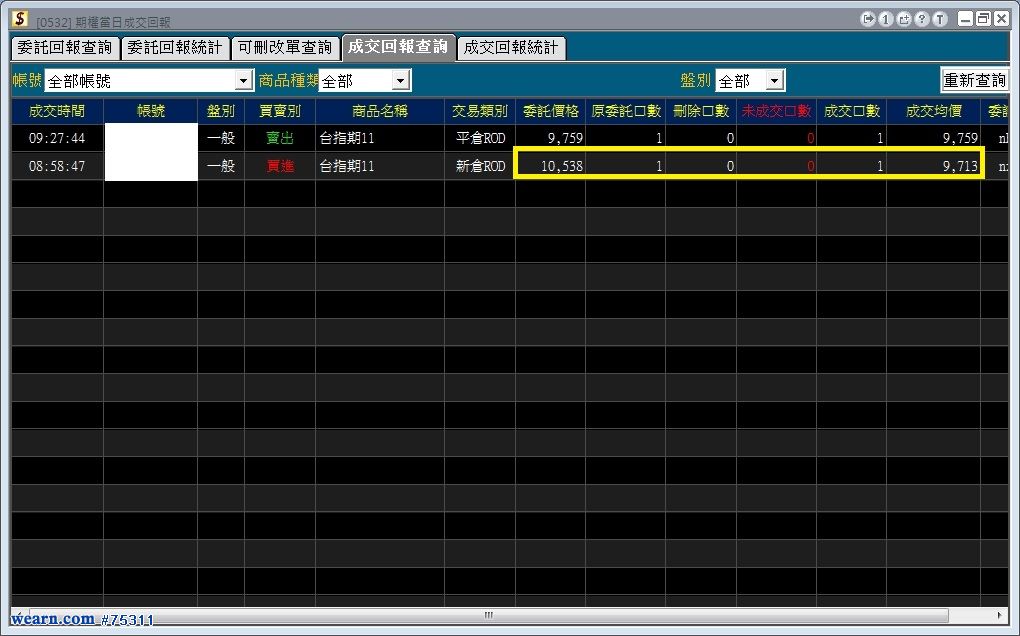Screen dimensions: 1020x636
Task: Click the S application icon in title bar
Action: pos(20,19)
